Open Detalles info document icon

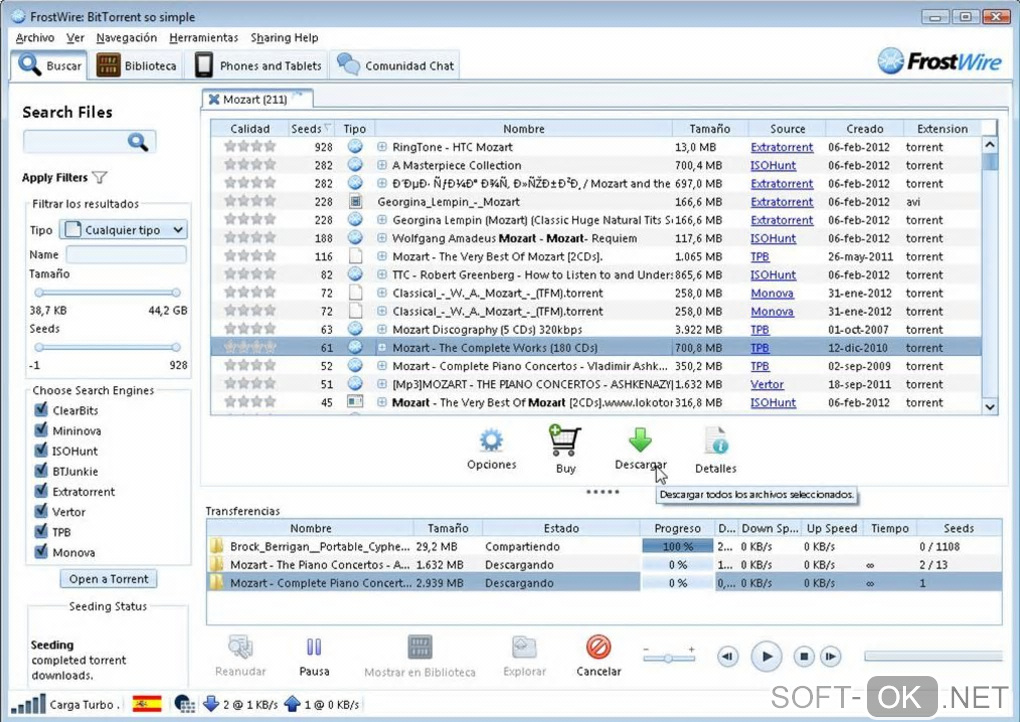pos(715,442)
